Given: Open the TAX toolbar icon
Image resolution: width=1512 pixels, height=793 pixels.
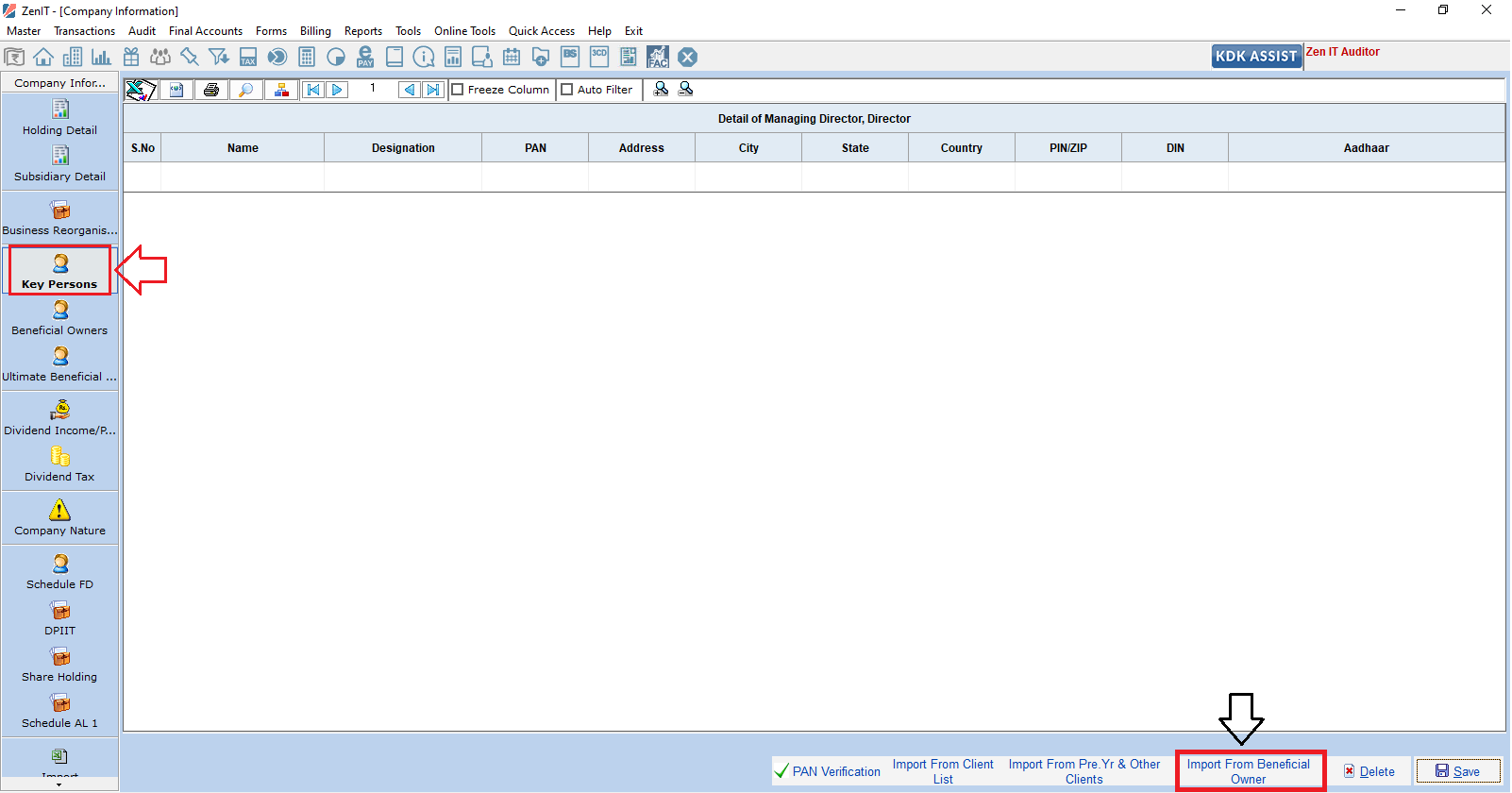Looking at the screenshot, I should coord(248,57).
